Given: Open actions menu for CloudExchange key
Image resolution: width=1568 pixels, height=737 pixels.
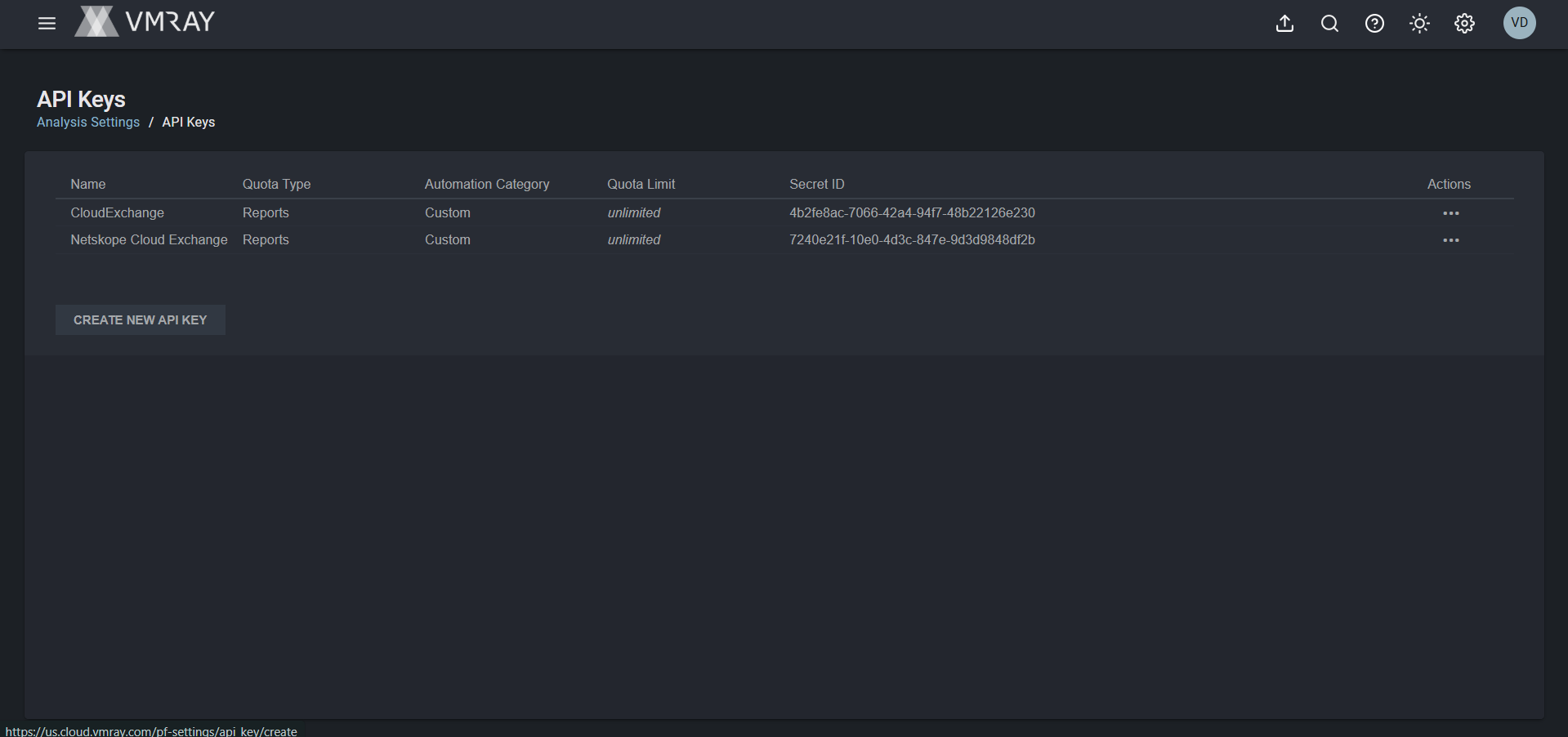Looking at the screenshot, I should pos(1451,213).
